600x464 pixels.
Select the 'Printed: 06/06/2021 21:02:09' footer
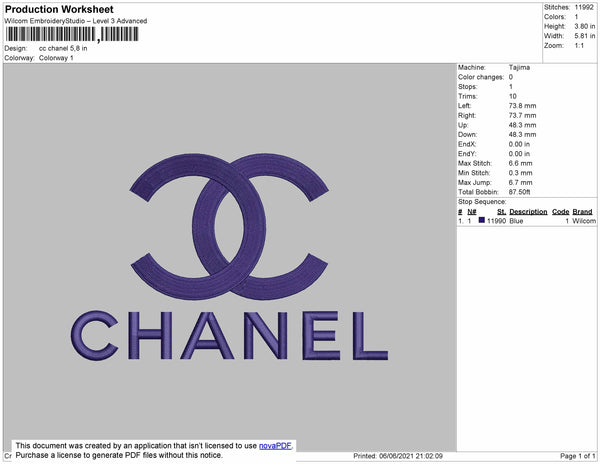(x=398, y=456)
